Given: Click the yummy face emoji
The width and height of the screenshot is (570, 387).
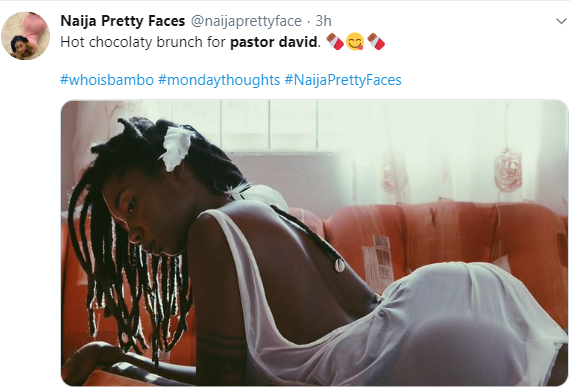Looking at the screenshot, I should click(355, 41).
